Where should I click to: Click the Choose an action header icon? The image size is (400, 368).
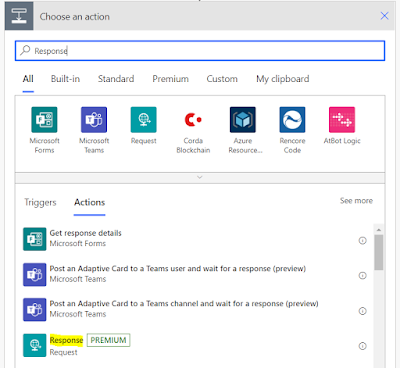(x=19, y=16)
